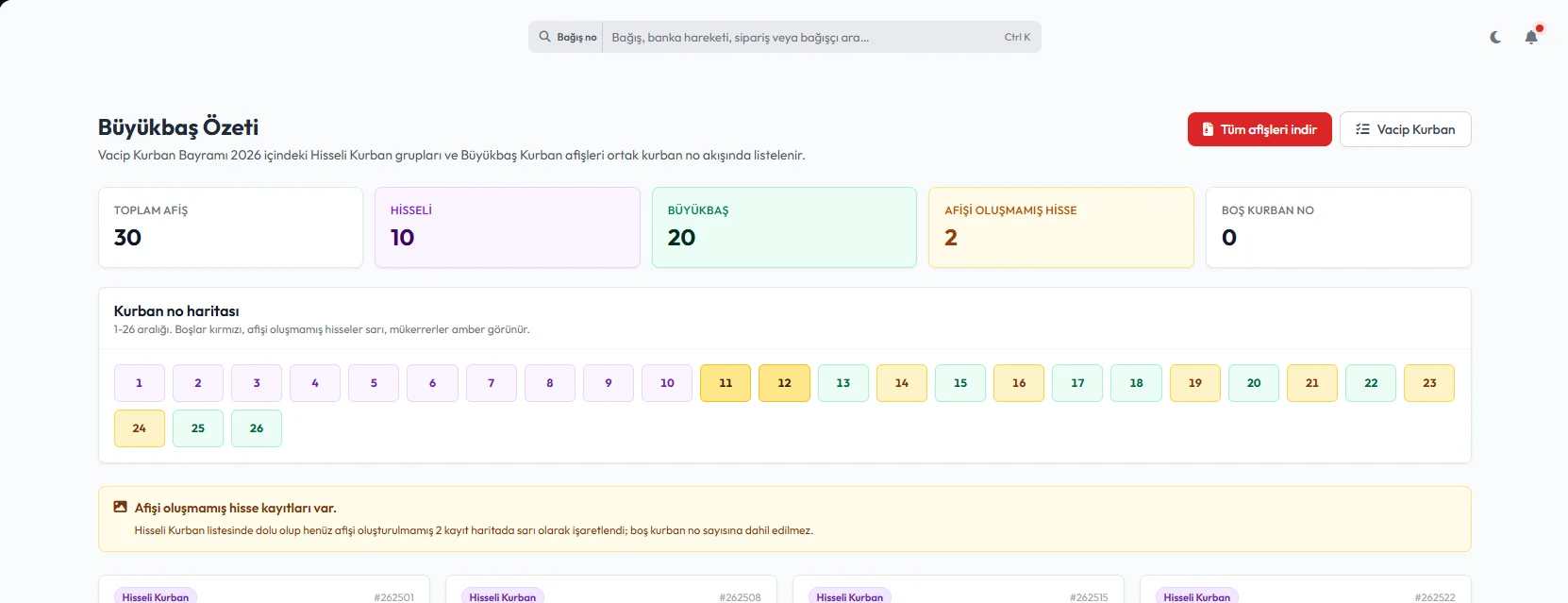1568x603 pixels.
Task: Click the 'Toplam Afiş' summary card
Action: (x=230, y=227)
